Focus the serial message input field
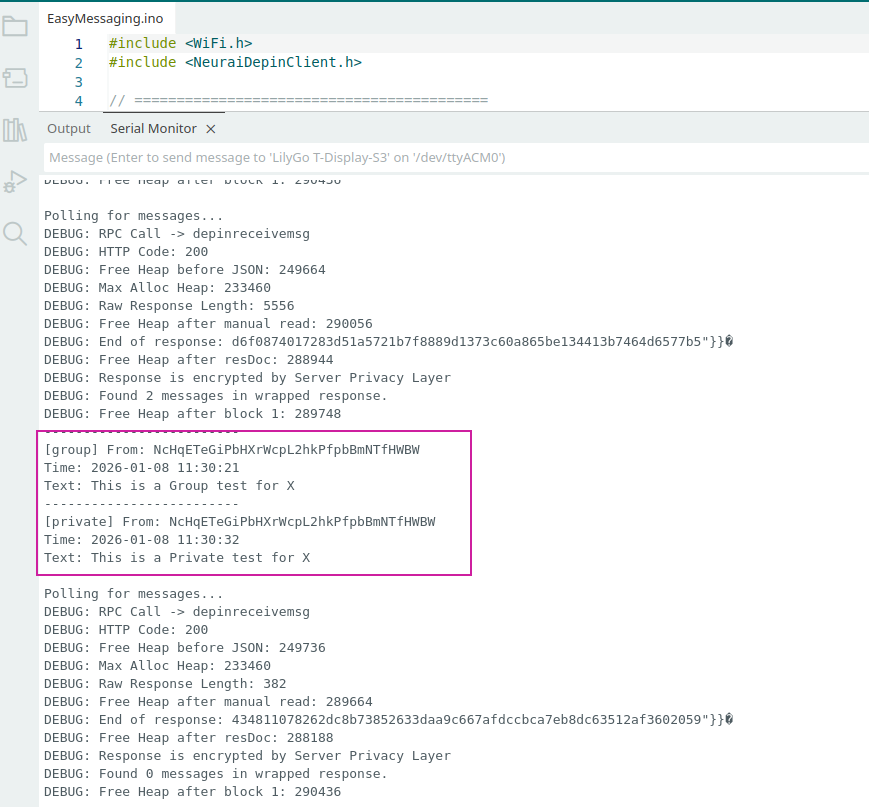The height and width of the screenshot is (807, 869). tap(456, 157)
